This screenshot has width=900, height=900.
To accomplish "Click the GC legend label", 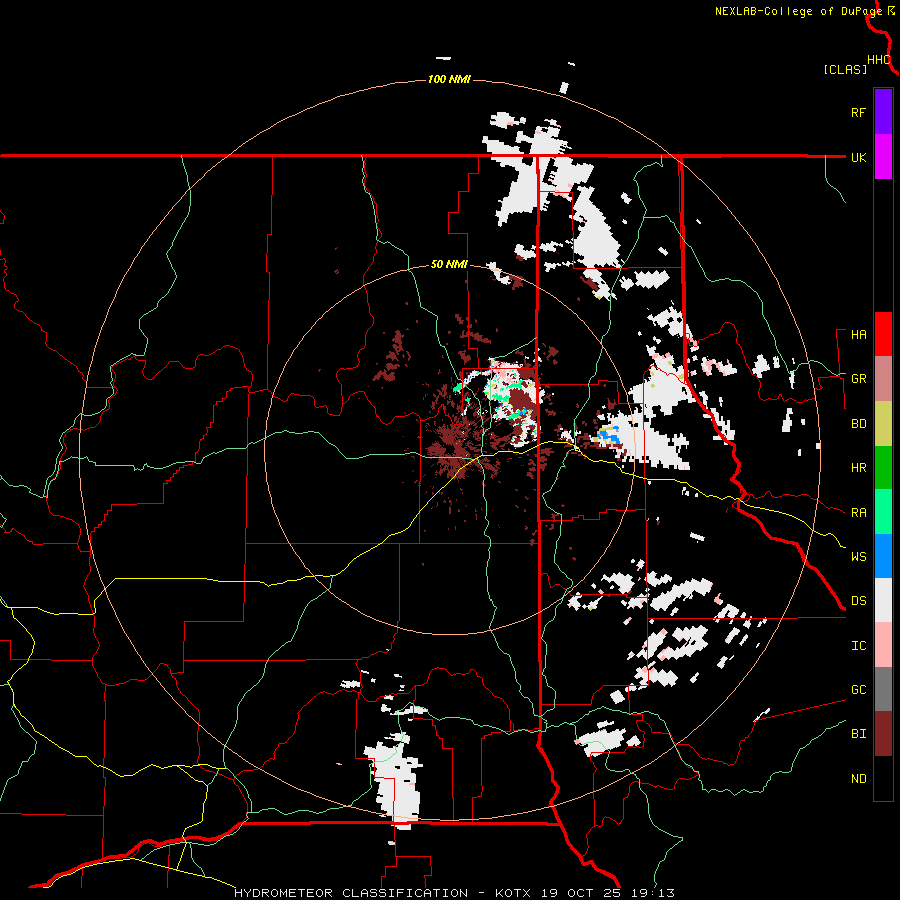I will [858, 690].
